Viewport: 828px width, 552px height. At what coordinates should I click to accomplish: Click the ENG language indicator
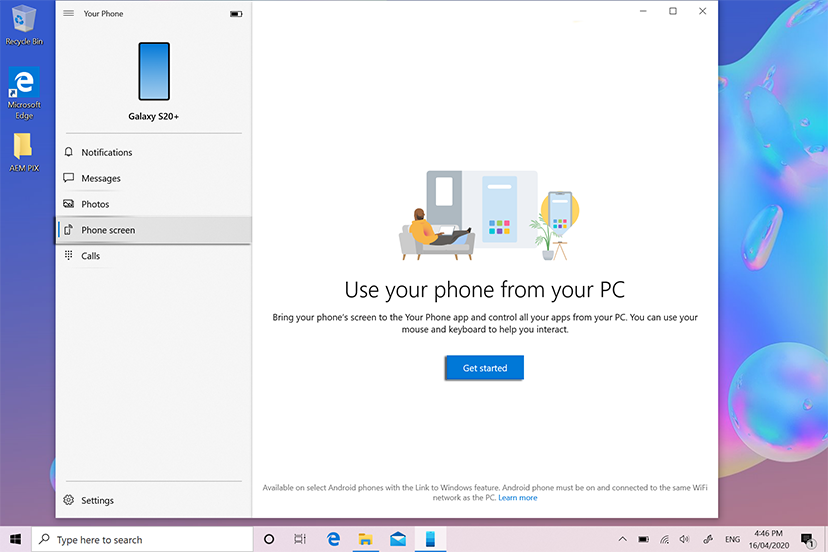point(732,539)
